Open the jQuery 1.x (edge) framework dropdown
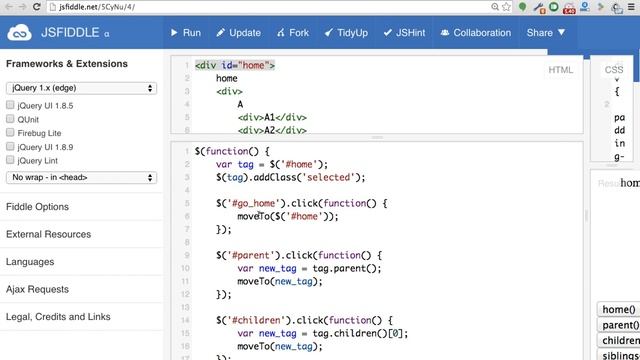The width and height of the screenshot is (640, 360). [x=81, y=88]
